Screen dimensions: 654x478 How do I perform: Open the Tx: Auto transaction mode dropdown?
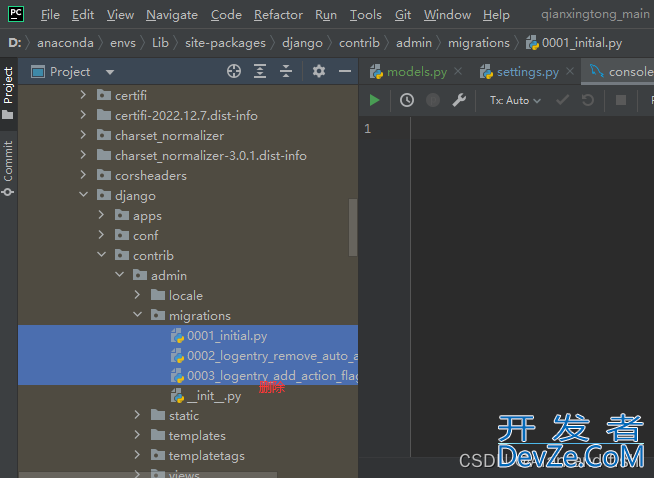(x=515, y=100)
